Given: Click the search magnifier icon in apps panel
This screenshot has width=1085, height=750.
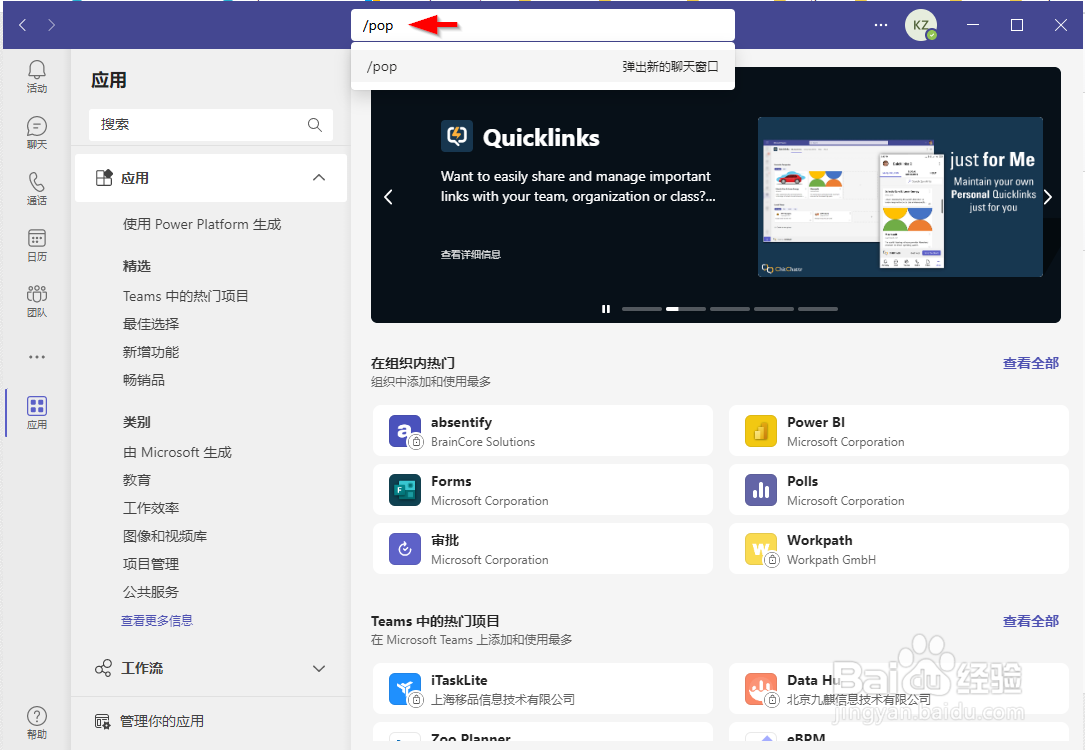Looking at the screenshot, I should (315, 125).
